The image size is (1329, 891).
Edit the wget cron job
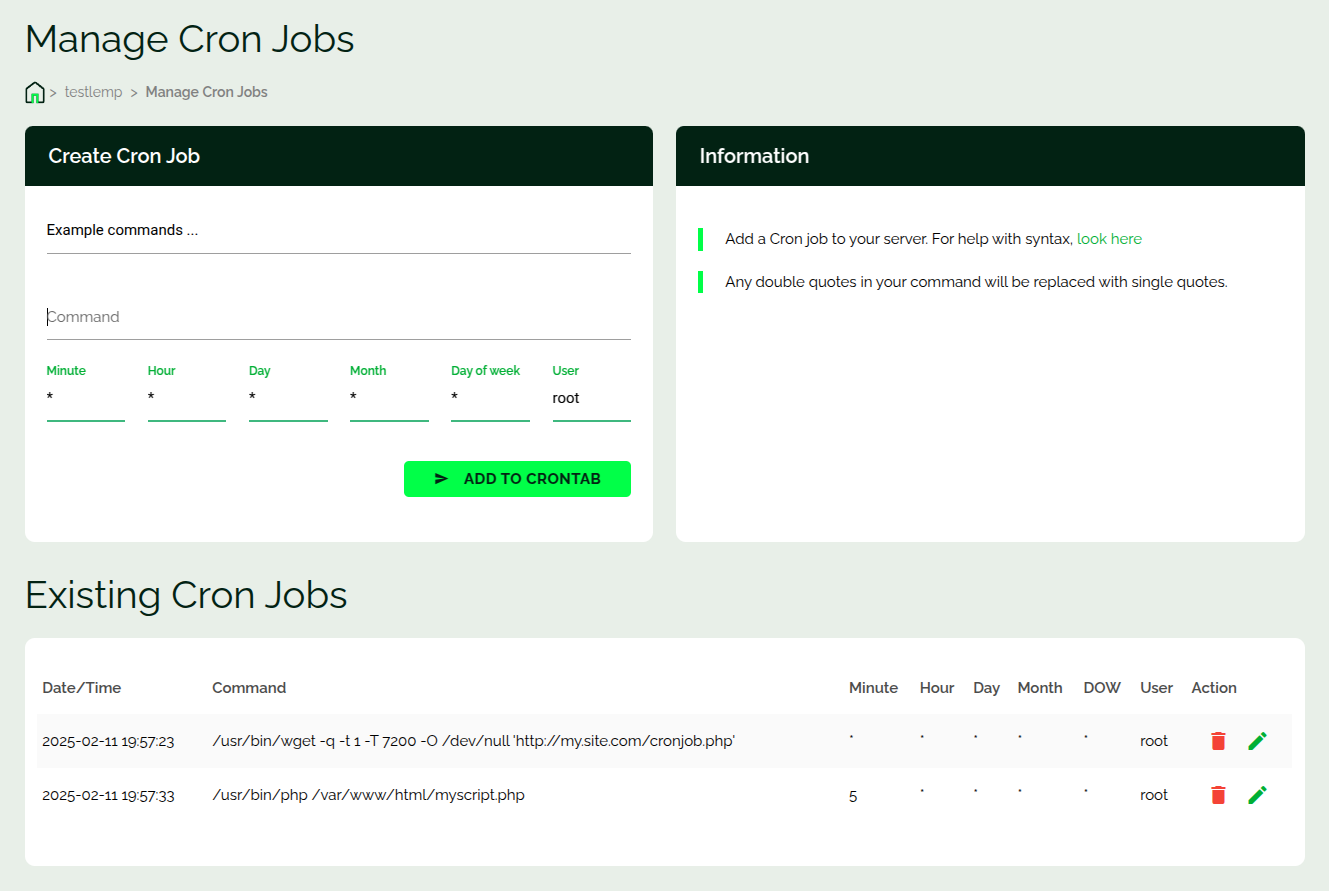1258,741
